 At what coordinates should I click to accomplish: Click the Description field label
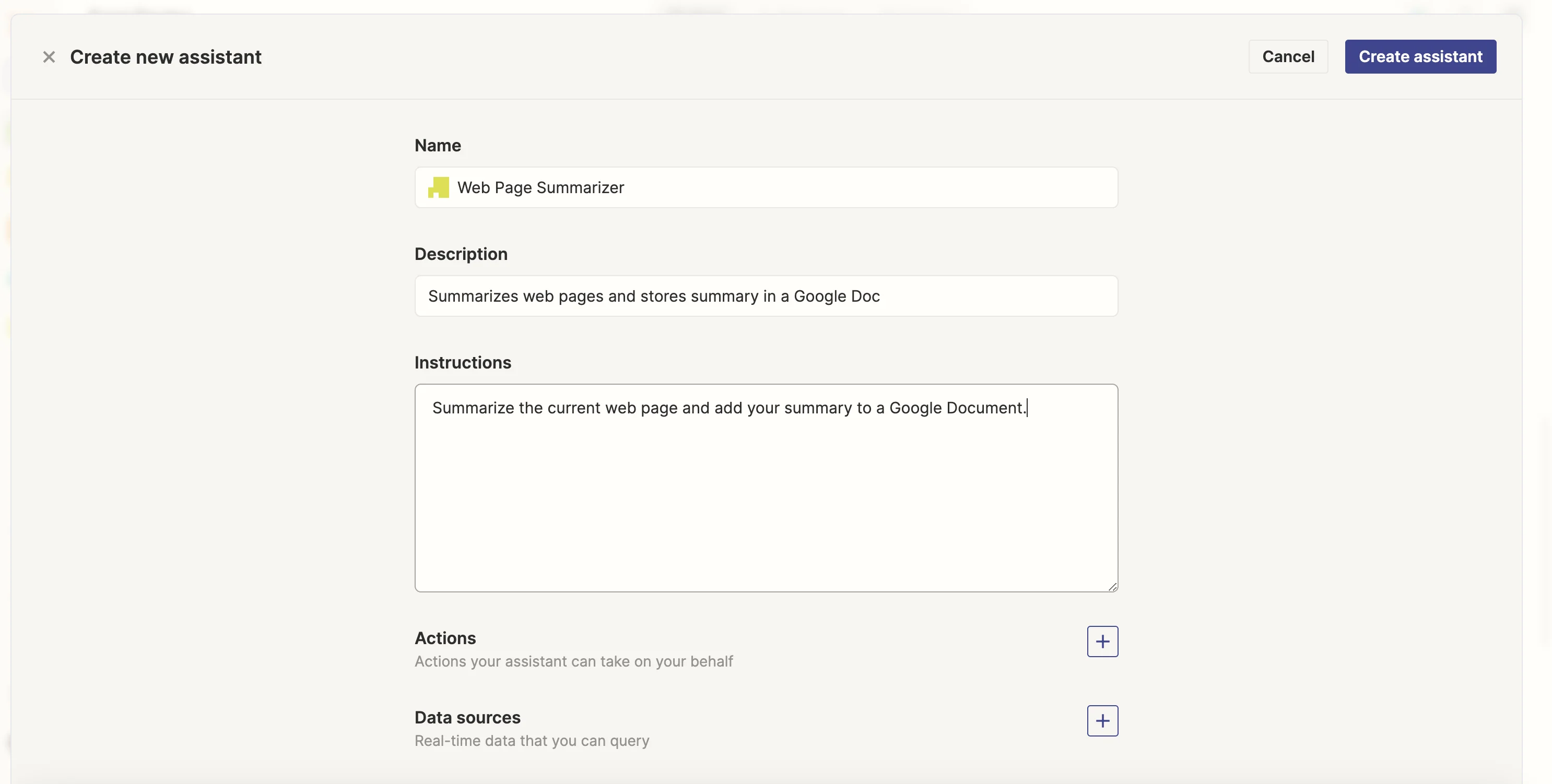pyautogui.click(x=461, y=254)
